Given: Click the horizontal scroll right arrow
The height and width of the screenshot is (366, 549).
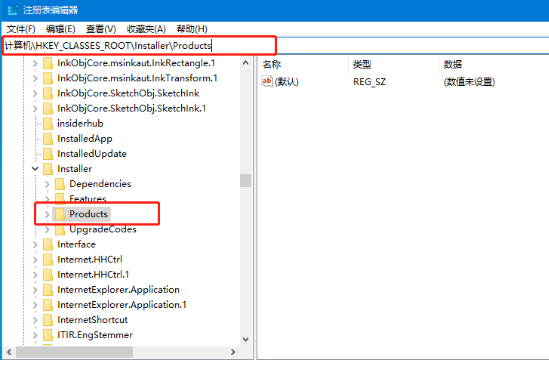Looking at the screenshot, I should 233,352.
